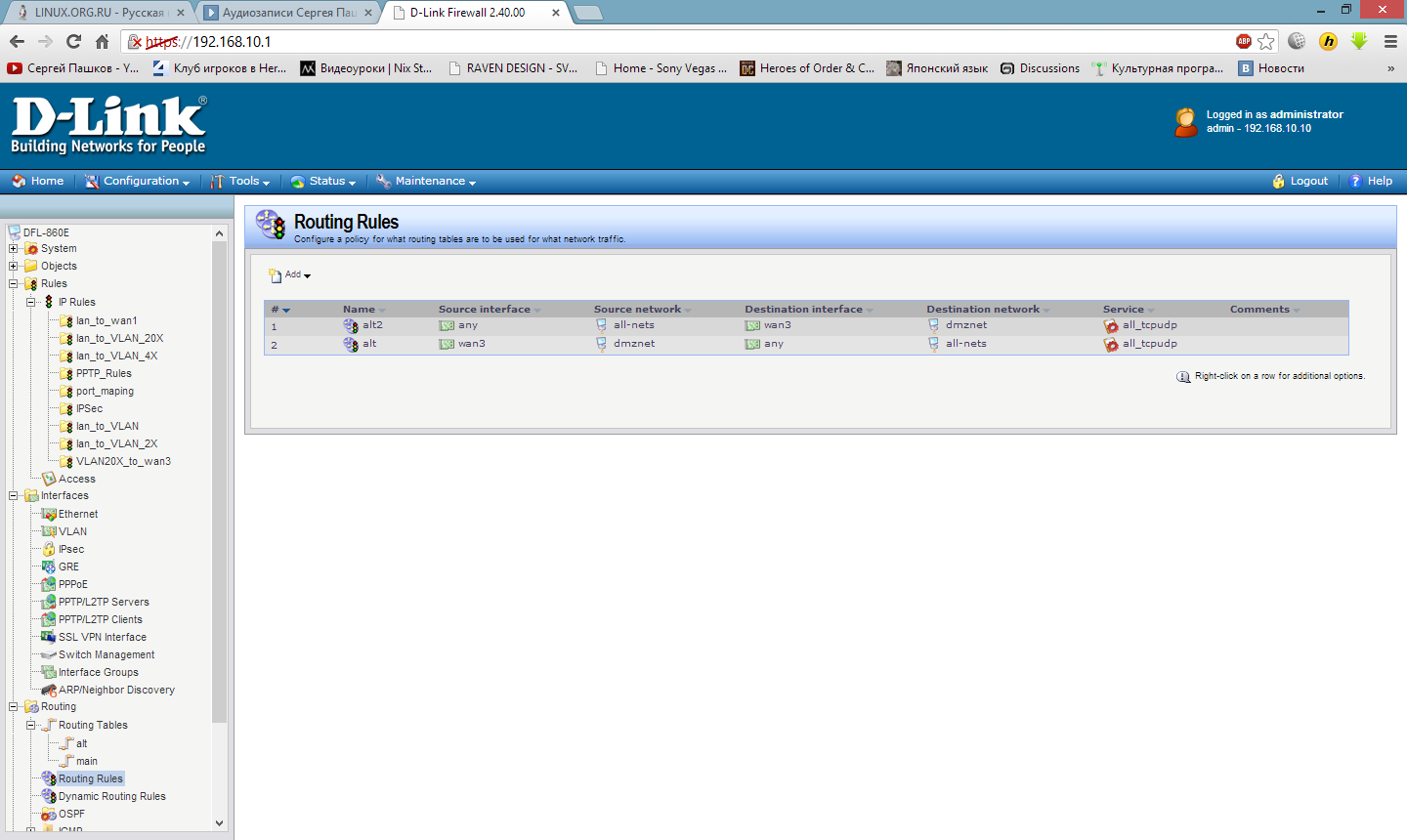Open the Maintenance menu
The width and height of the screenshot is (1407, 840).
click(426, 181)
